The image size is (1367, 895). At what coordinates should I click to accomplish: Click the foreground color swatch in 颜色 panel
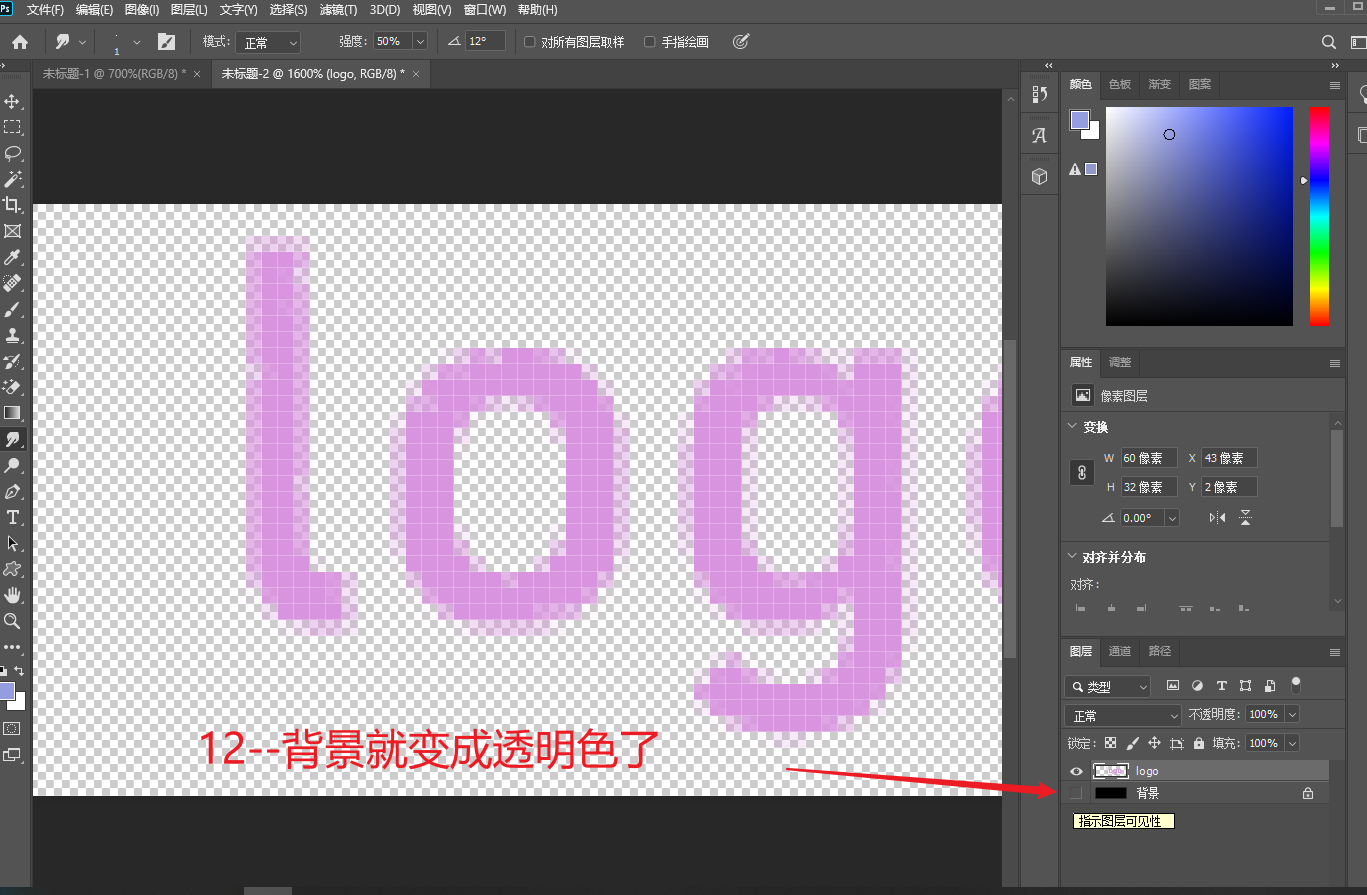pyautogui.click(x=1079, y=120)
